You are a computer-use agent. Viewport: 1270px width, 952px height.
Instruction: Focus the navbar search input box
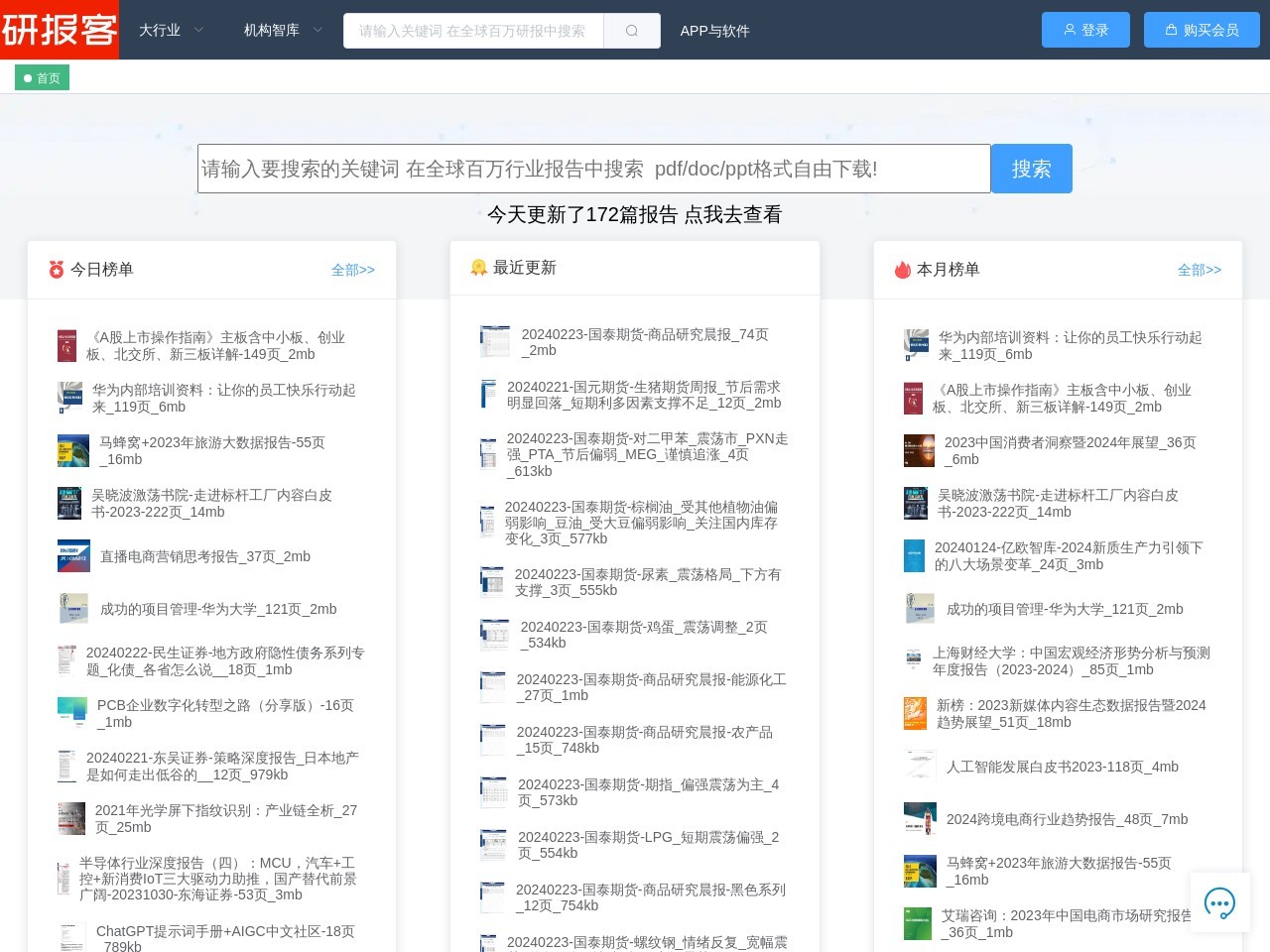click(473, 31)
